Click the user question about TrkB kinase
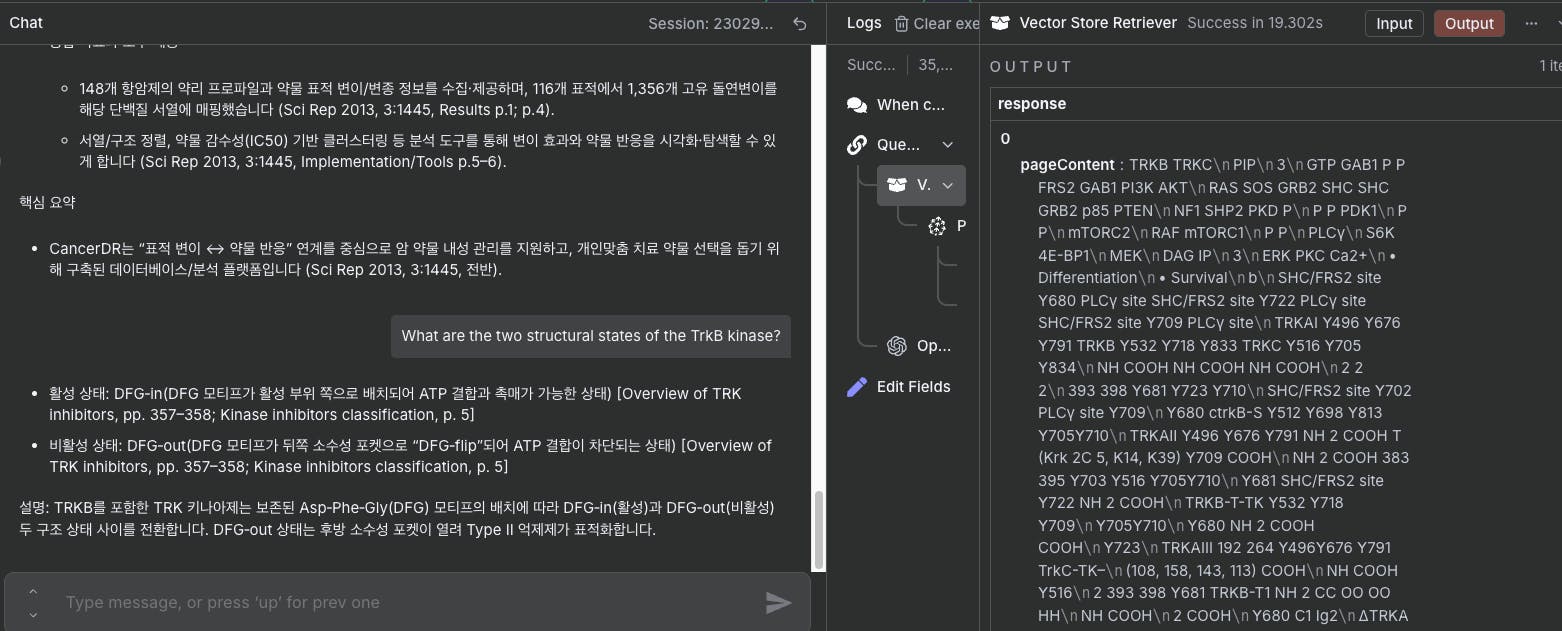Image resolution: width=1562 pixels, height=631 pixels. point(591,336)
